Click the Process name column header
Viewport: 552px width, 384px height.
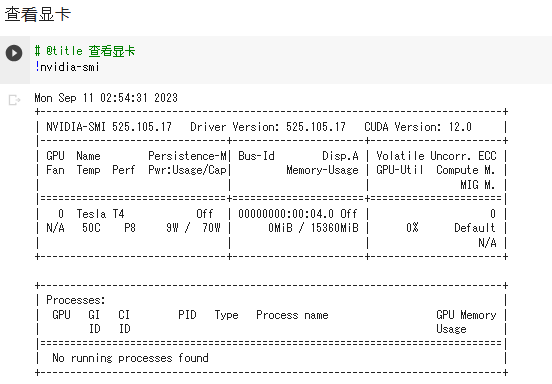pyautogui.click(x=292, y=315)
